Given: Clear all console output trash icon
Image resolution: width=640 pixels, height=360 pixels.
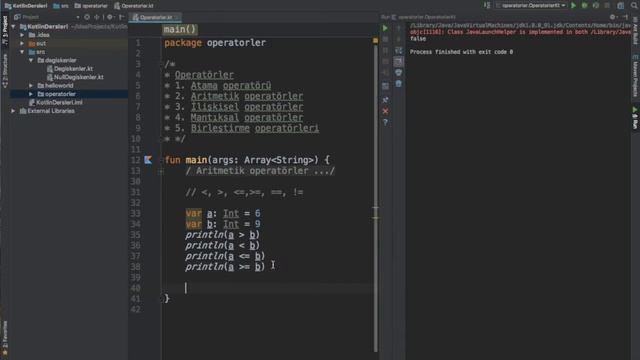Looking at the screenshot, I should pos(398,84).
